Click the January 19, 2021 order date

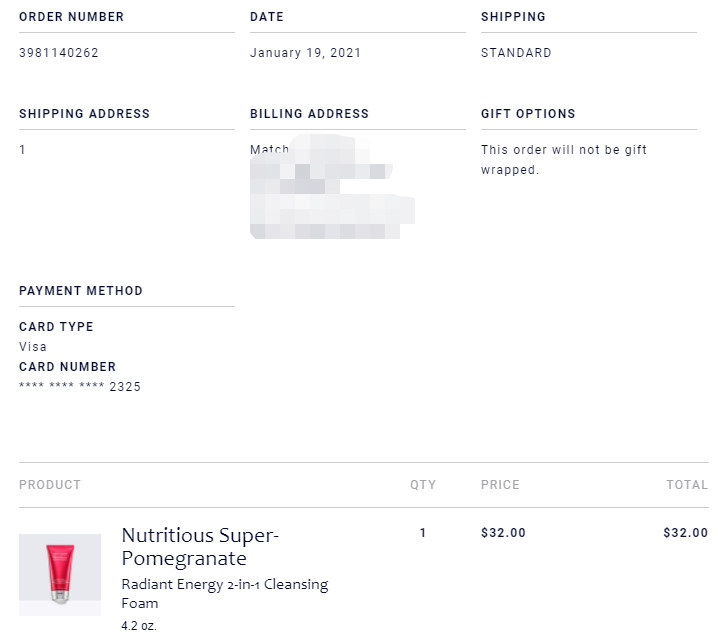coord(305,53)
